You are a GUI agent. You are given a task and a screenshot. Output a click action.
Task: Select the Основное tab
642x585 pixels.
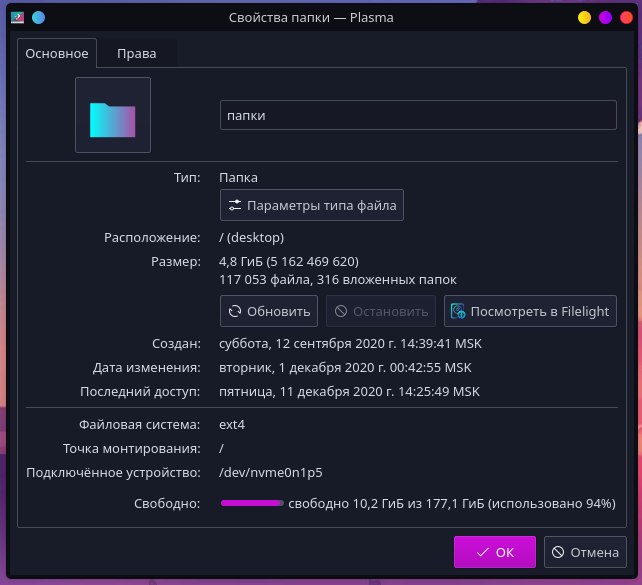click(57, 54)
